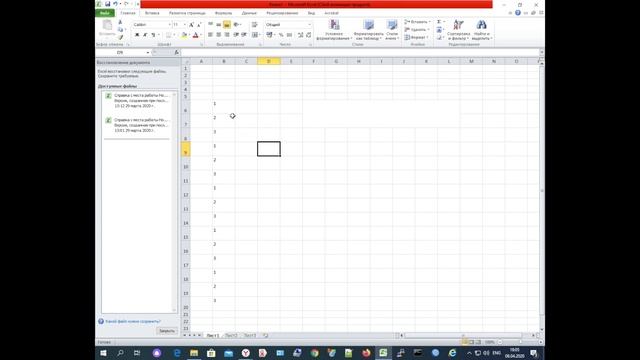Switch to the Data ribbon tab
Screen dimensions: 640x360
[249, 13]
